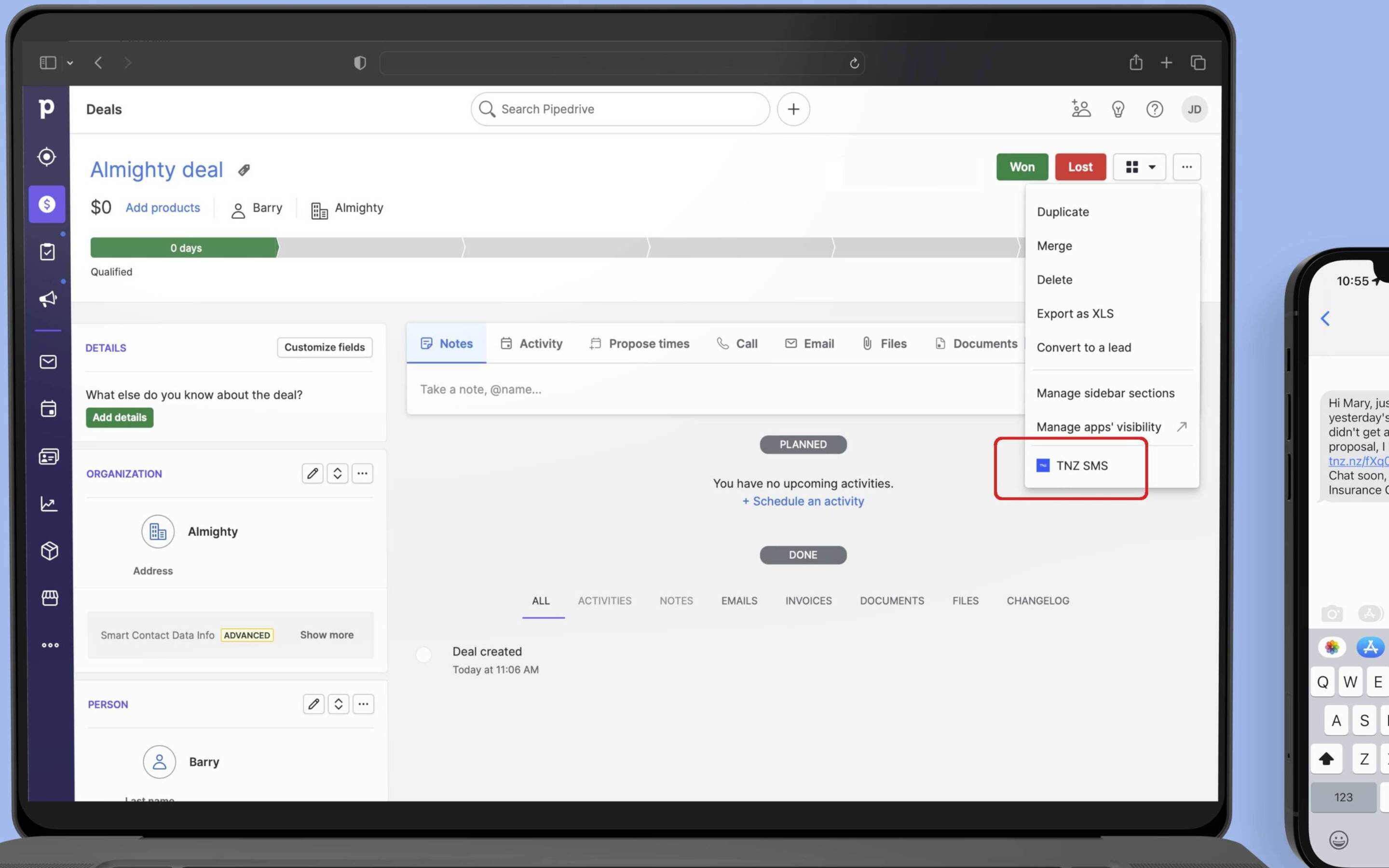
Task: Open the sidebar More dots menu
Action: (x=51, y=645)
